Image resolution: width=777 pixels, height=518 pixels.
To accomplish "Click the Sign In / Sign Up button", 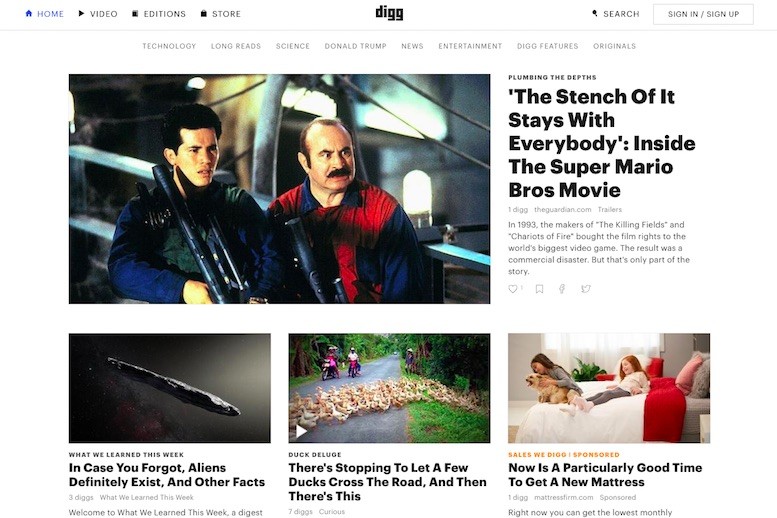I will pos(703,14).
